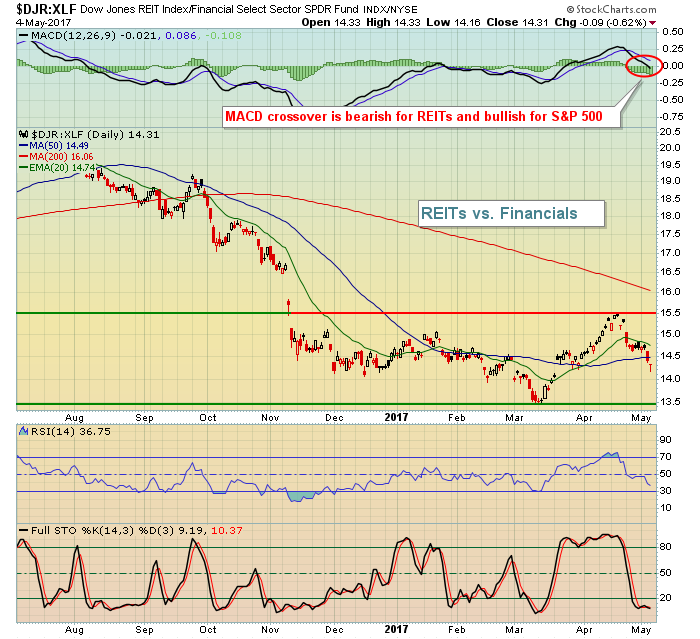
Task: Click the High 14.33 value
Action: [x=393, y=22]
